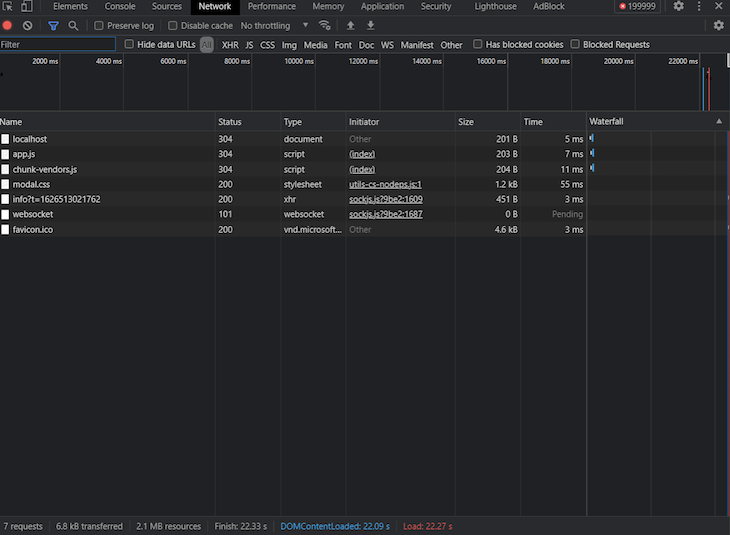Filter requests by Other
The width and height of the screenshot is (730, 535).
coord(452,45)
